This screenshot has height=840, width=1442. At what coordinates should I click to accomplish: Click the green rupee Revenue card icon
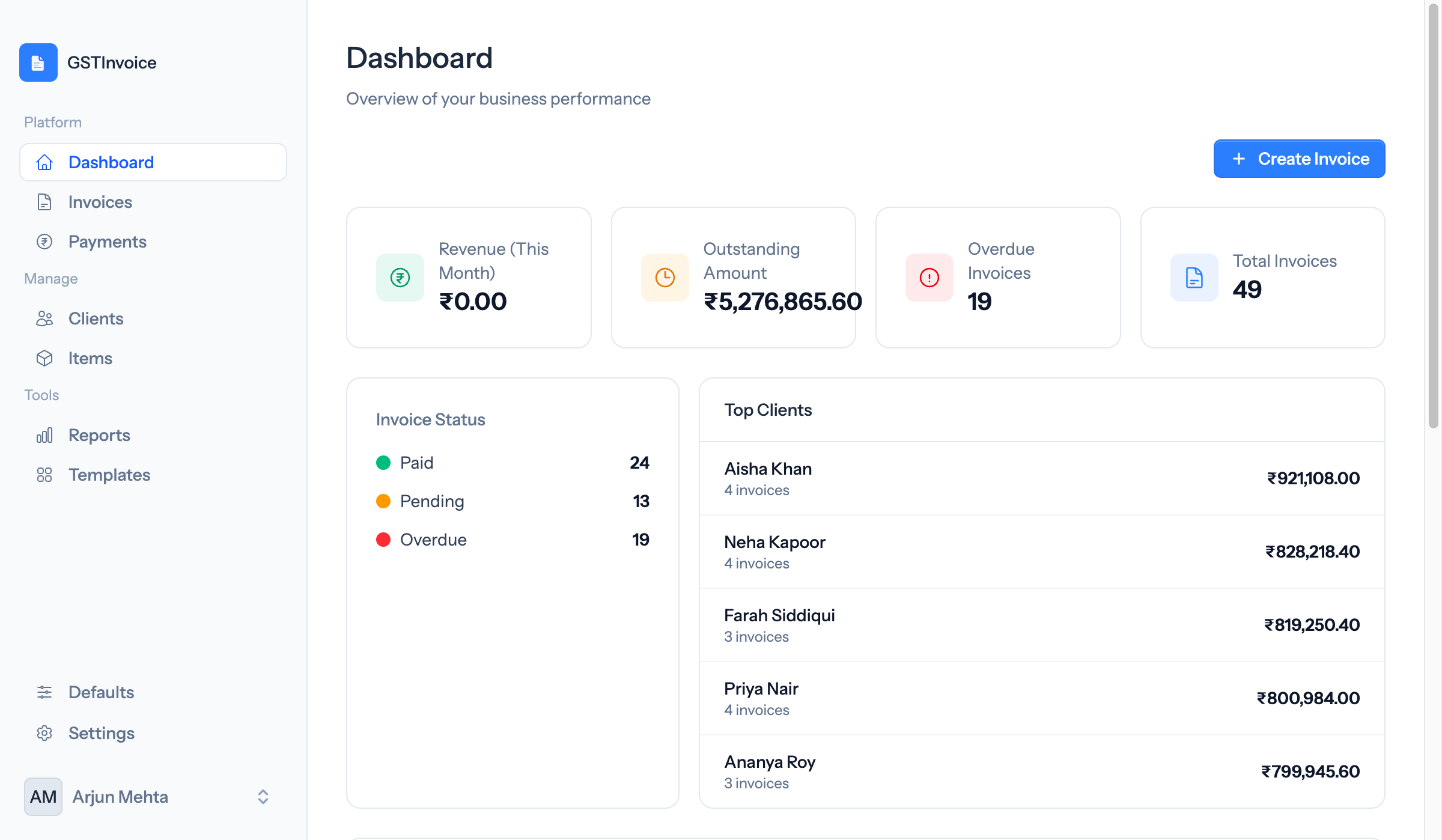point(400,278)
